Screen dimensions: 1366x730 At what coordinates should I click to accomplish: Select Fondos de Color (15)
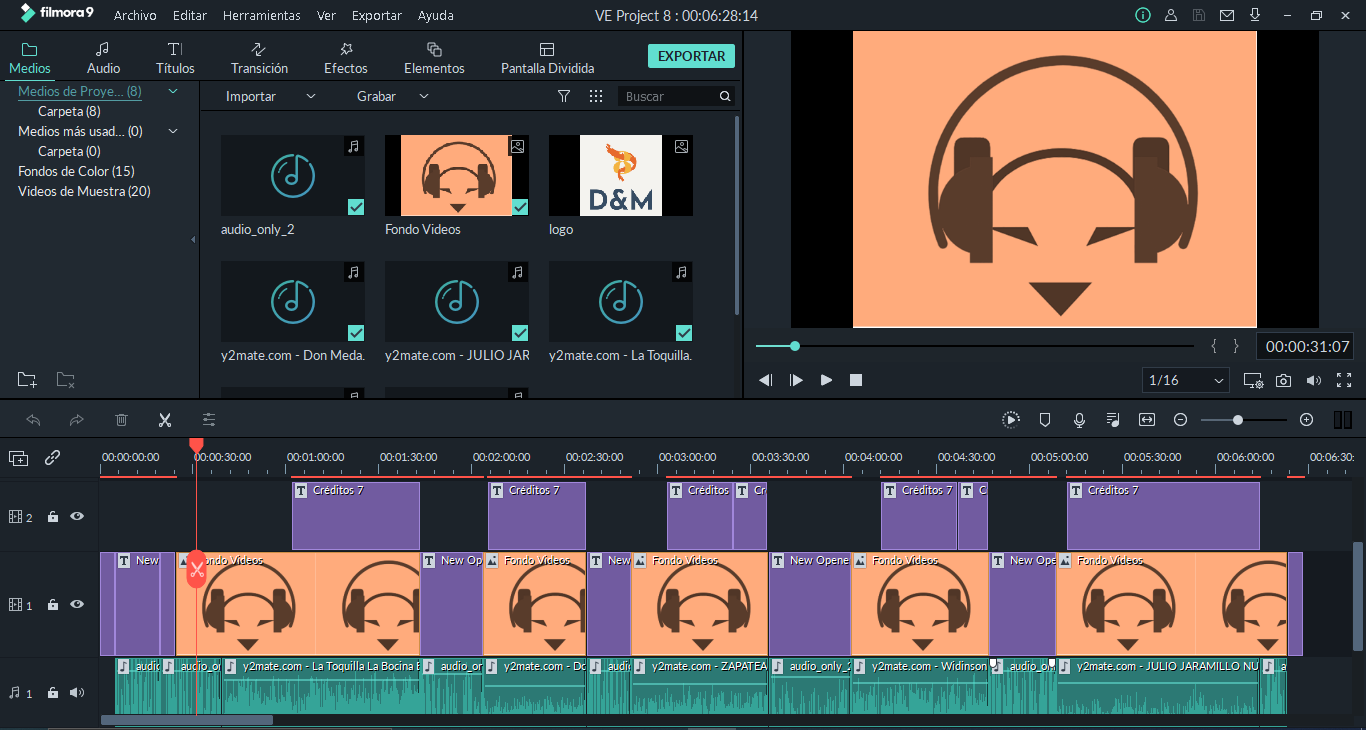pos(76,171)
